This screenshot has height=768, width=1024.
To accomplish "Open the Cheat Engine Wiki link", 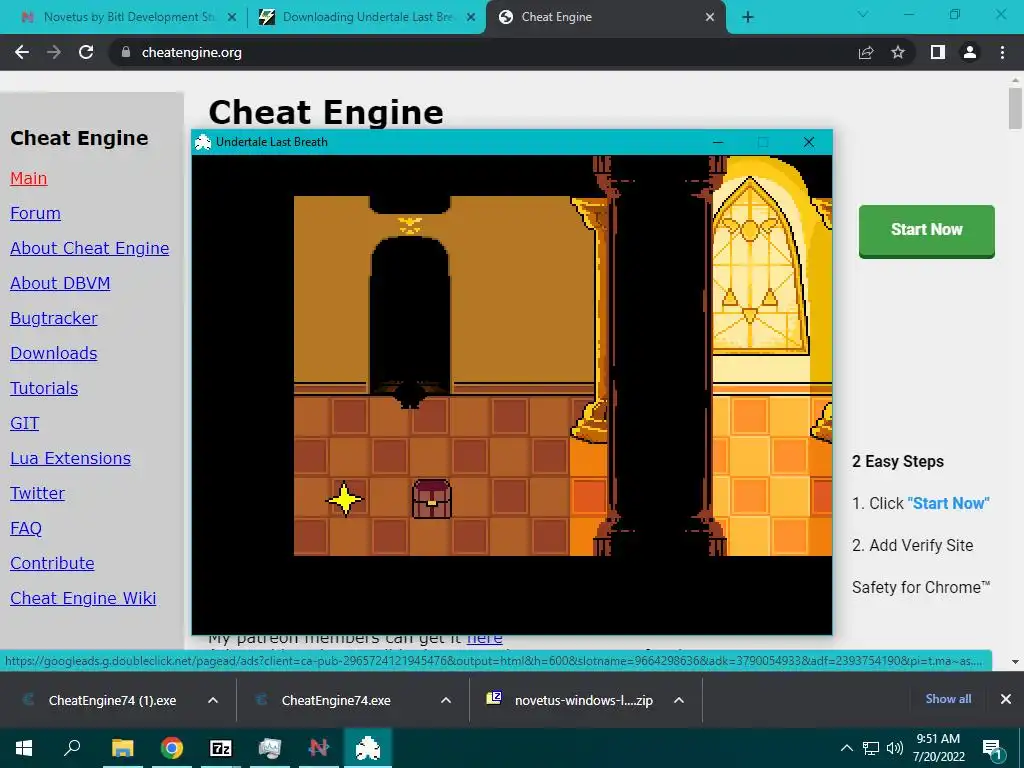I will coord(83,598).
